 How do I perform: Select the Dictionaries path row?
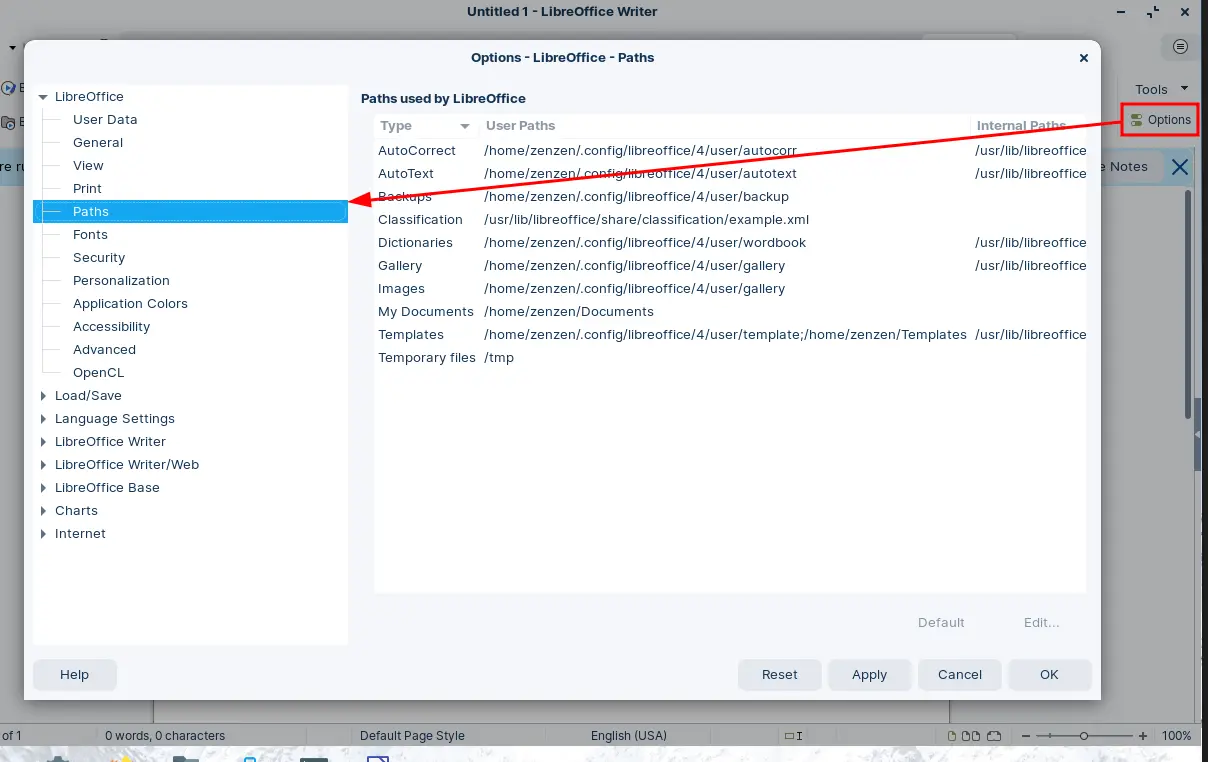[x=730, y=243]
